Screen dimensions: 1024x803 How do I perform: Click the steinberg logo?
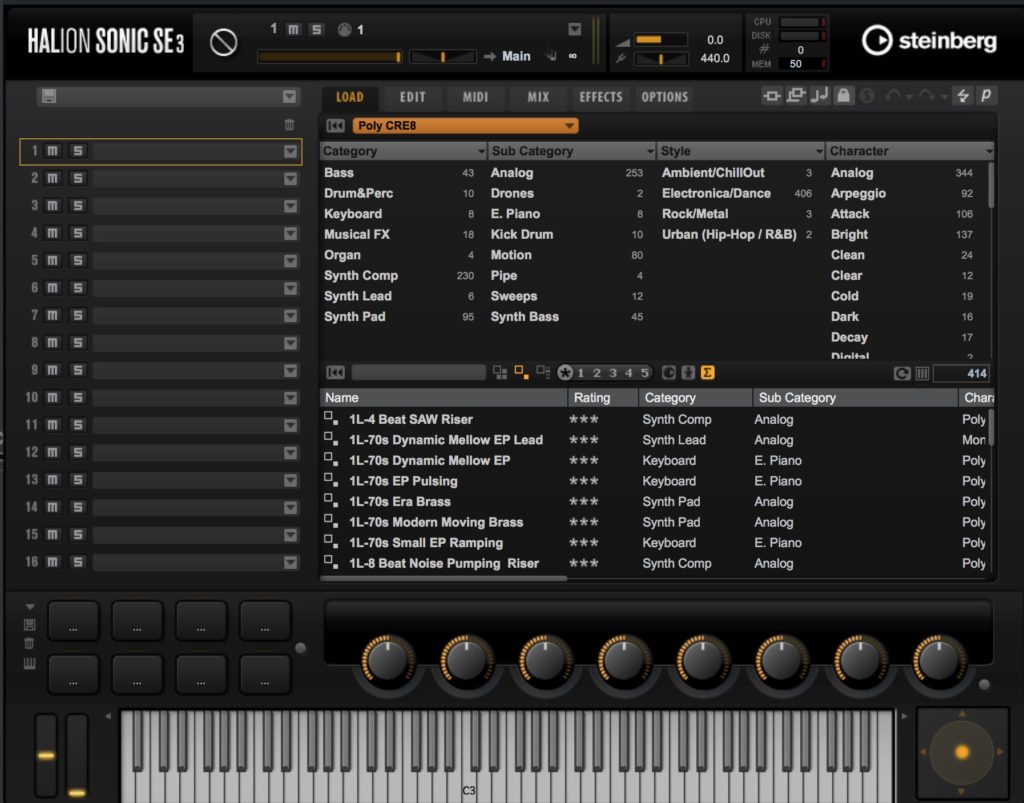(x=929, y=40)
